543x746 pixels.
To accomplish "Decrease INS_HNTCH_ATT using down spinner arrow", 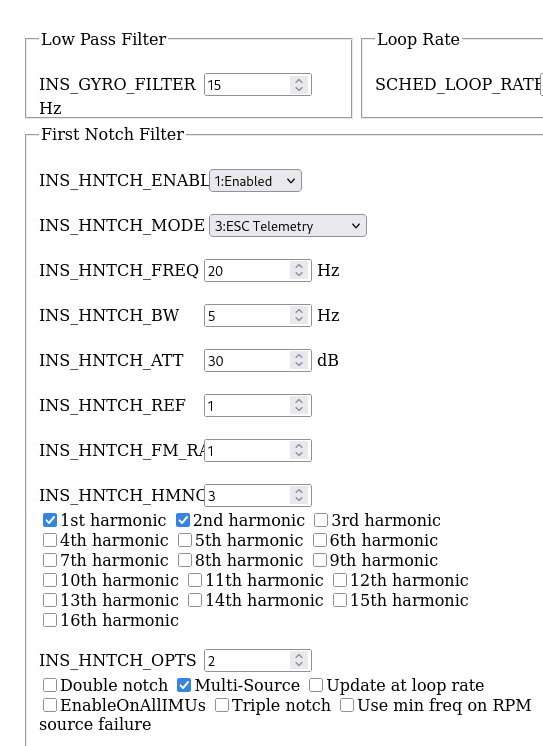I will [299, 365].
